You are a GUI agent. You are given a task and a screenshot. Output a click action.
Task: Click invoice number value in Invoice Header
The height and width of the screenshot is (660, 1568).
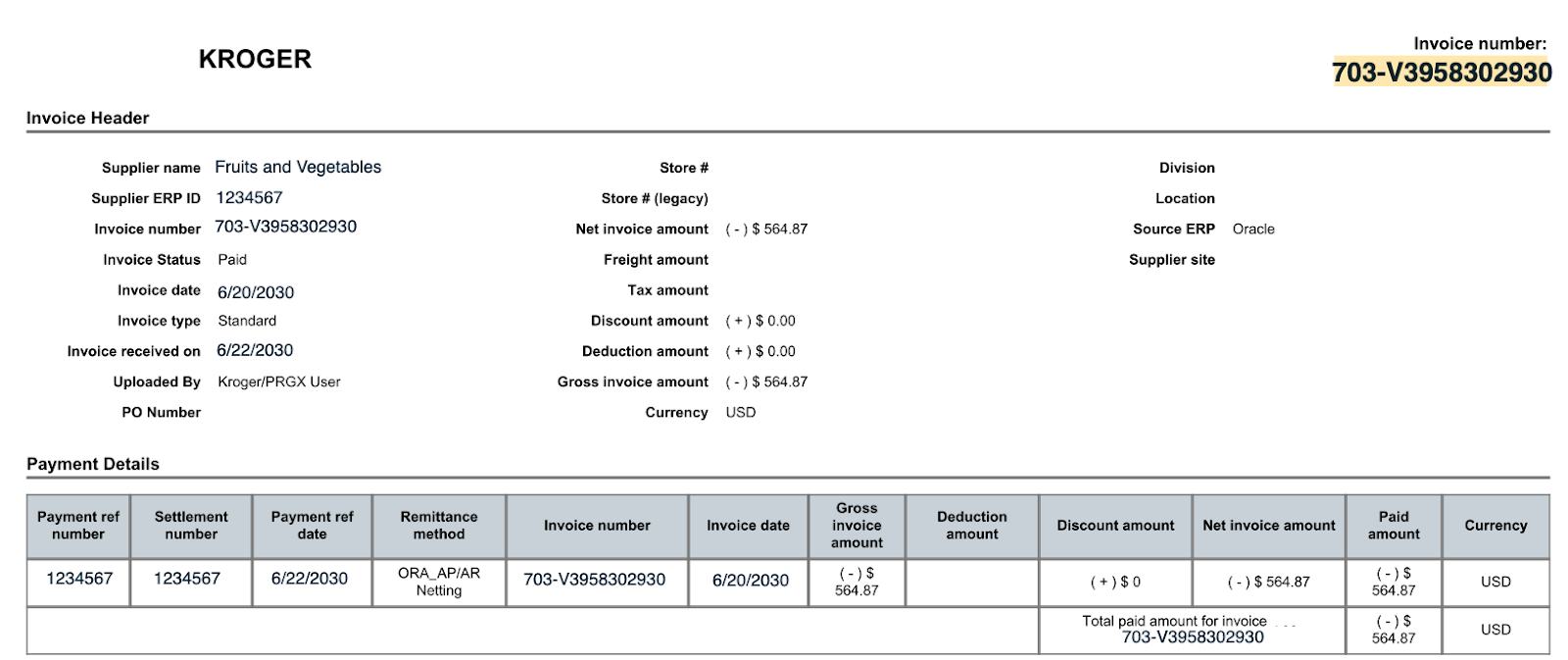[286, 227]
